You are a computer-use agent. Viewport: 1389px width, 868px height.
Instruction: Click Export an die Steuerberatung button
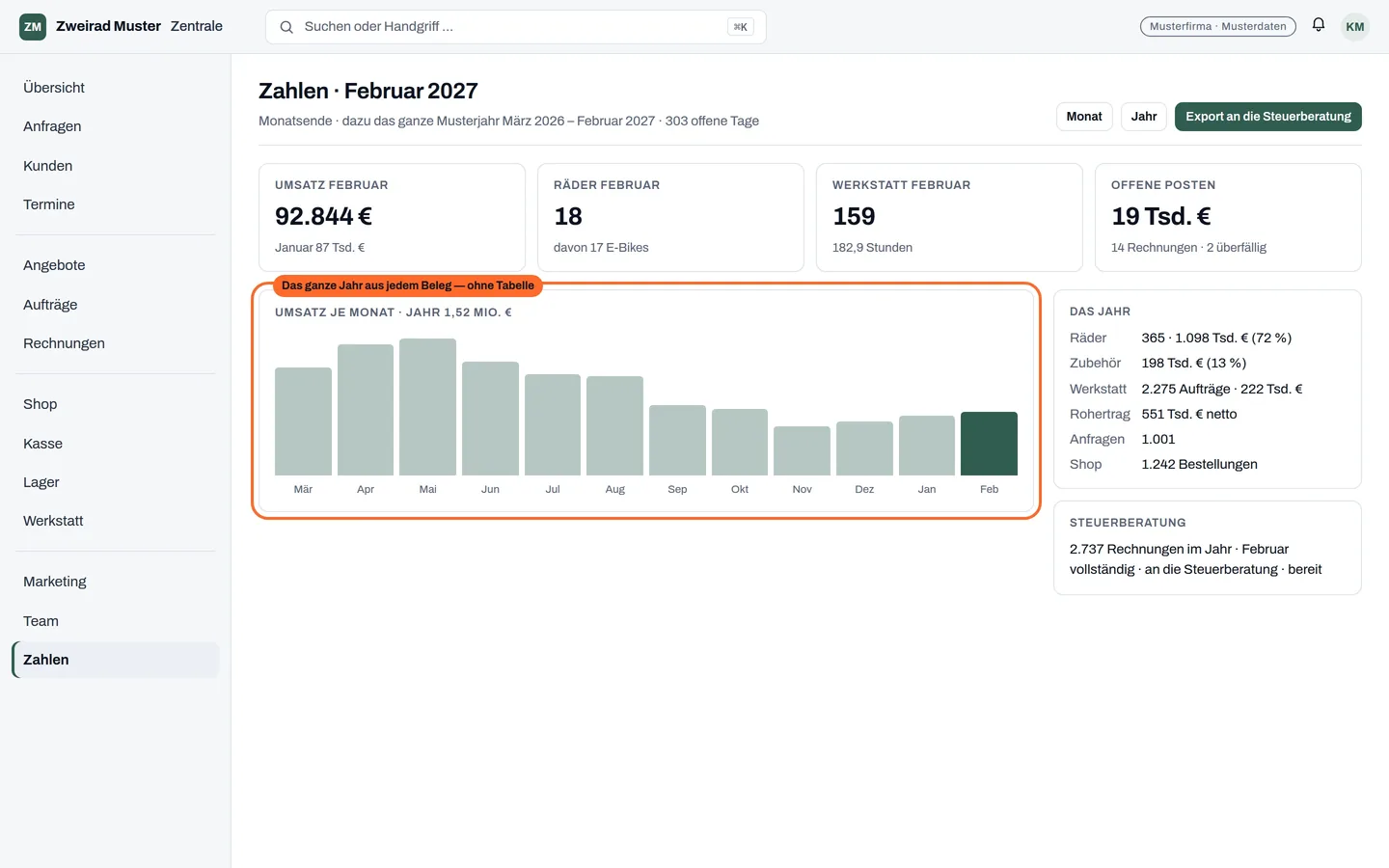[1268, 117]
